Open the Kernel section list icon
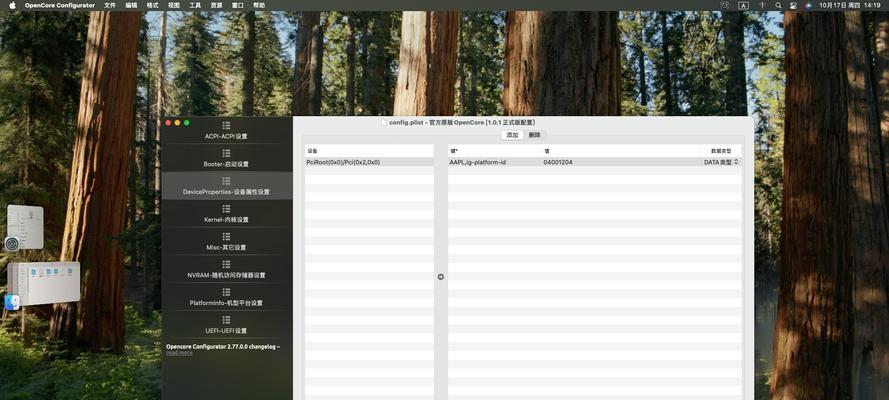The image size is (889, 400). (x=226, y=208)
